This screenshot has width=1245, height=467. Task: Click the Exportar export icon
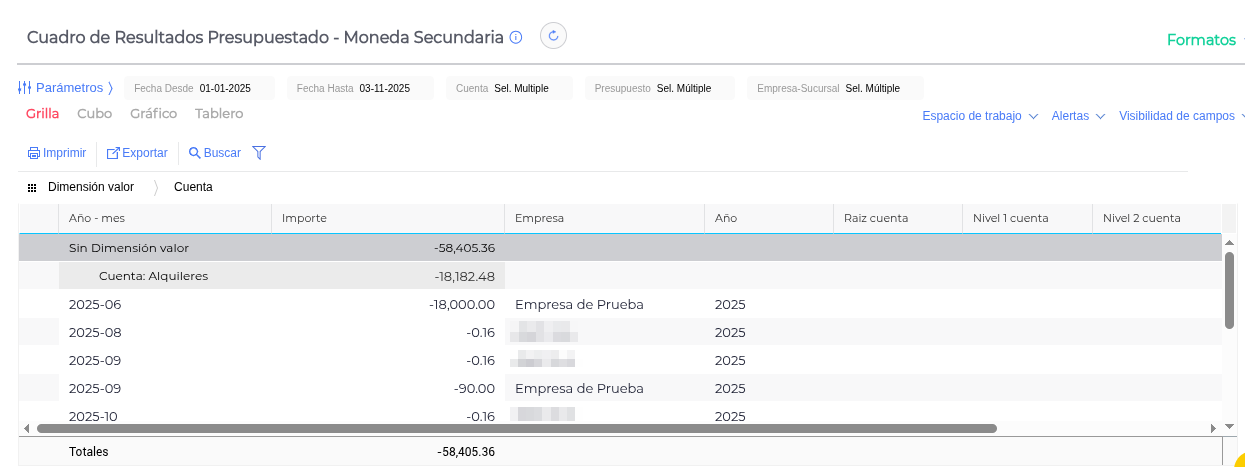click(x=113, y=153)
